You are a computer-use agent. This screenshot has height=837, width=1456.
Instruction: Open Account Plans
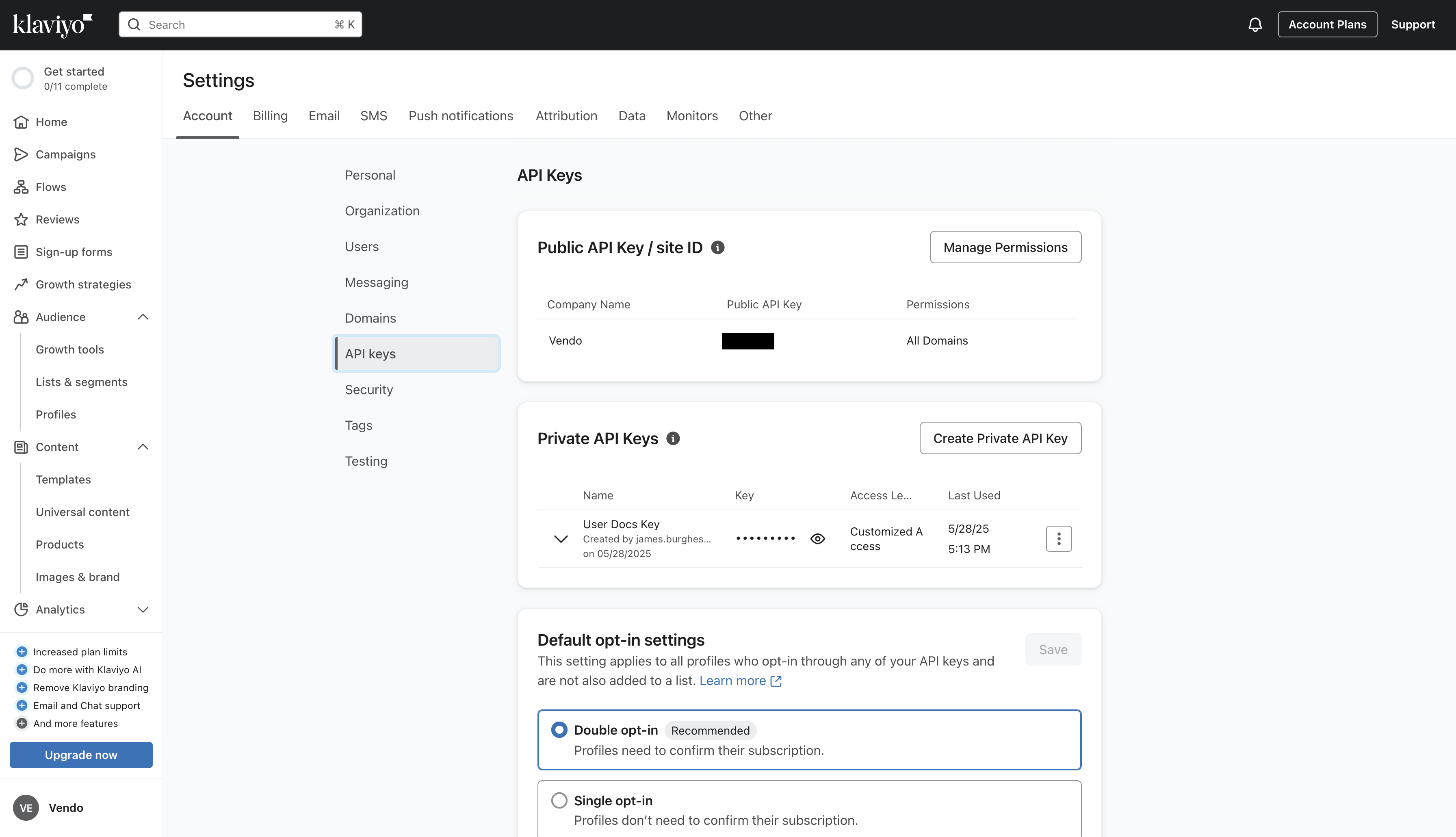pyautogui.click(x=1327, y=24)
